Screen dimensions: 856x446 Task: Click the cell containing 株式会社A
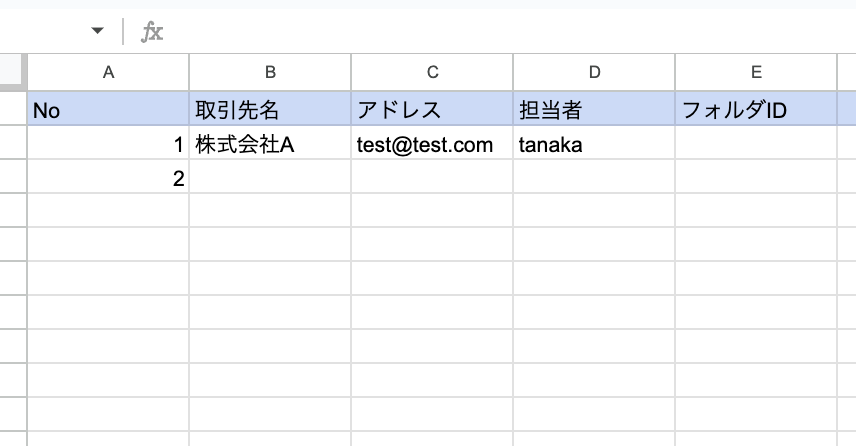click(270, 145)
